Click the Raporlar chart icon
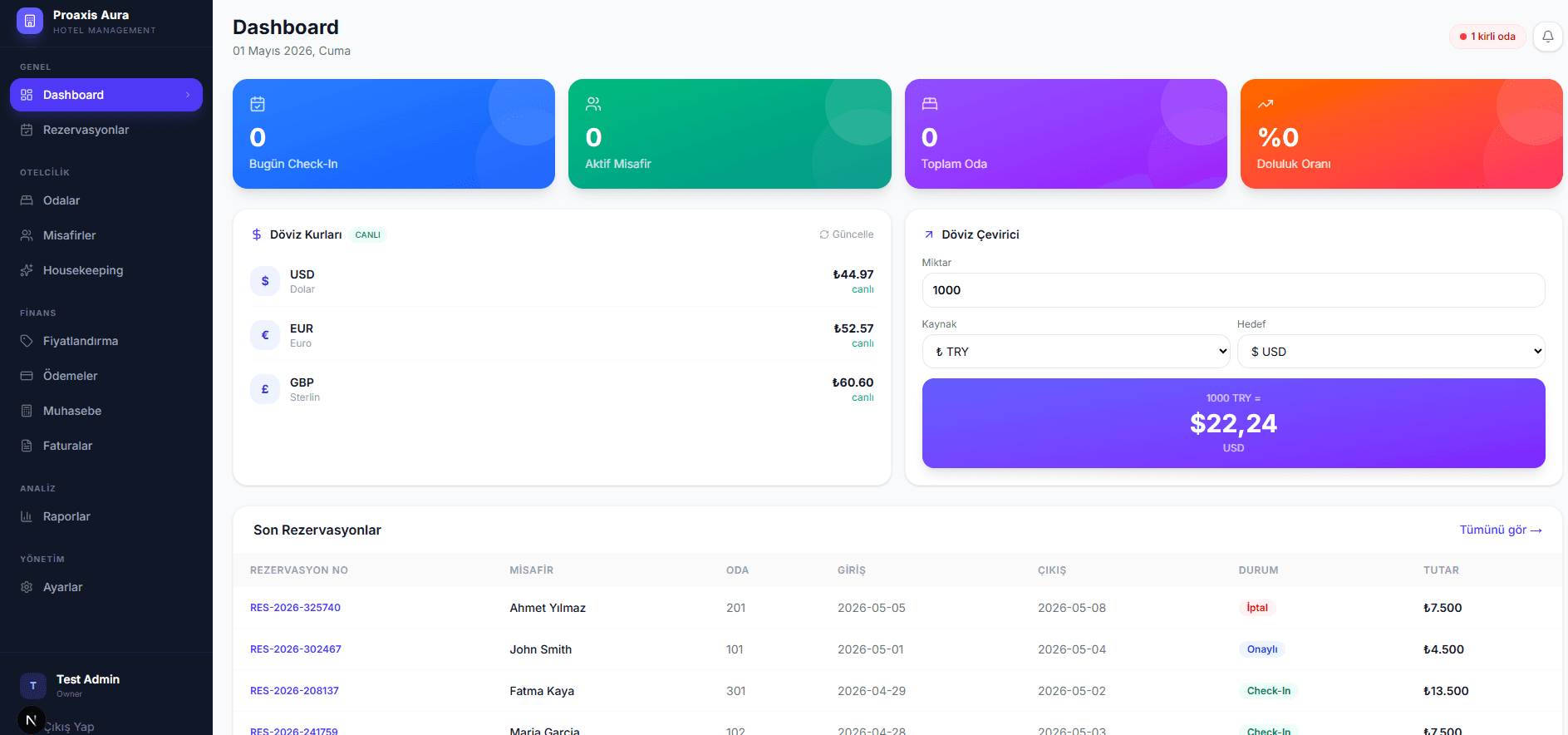This screenshot has width=1568, height=735. [x=27, y=516]
